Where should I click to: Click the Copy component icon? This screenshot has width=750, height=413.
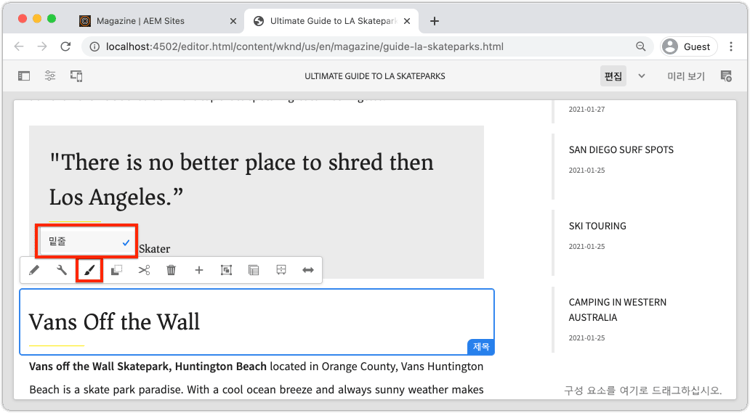click(x=116, y=270)
